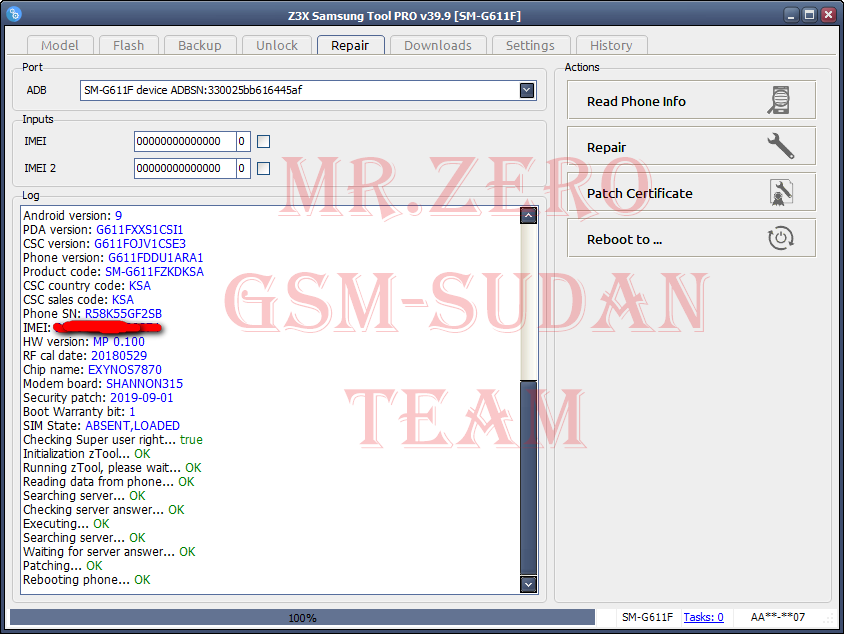Click Waiting for server answer... OK line

tap(109, 552)
